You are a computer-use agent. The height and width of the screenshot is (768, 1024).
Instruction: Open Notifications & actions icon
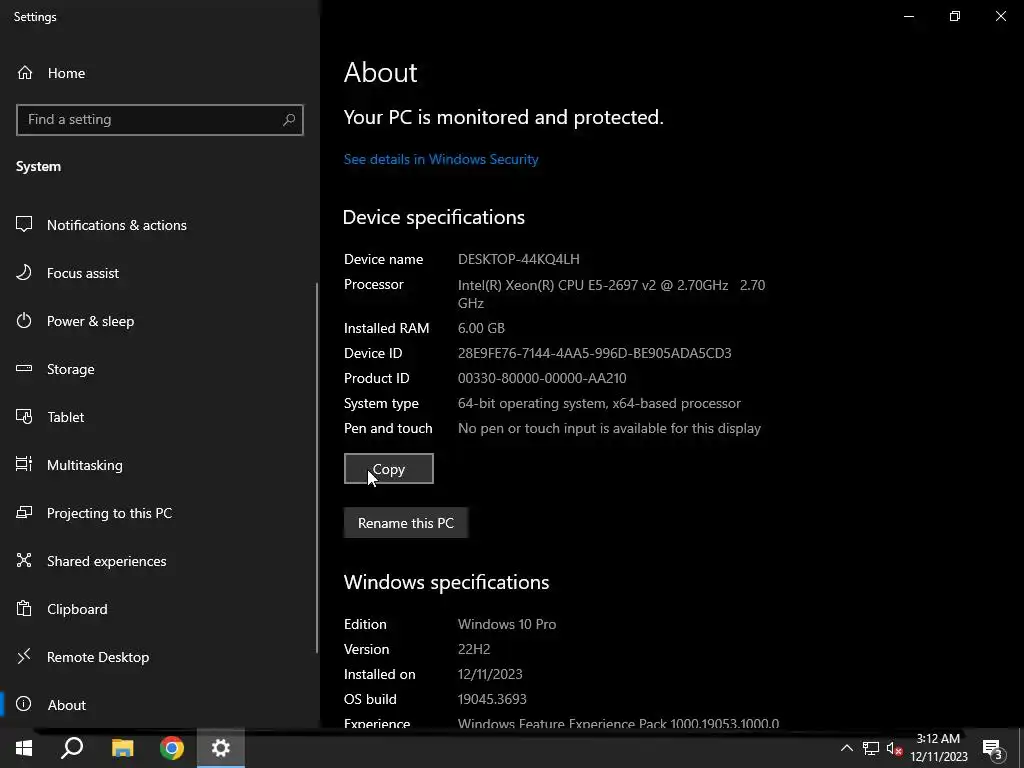tap(24, 225)
